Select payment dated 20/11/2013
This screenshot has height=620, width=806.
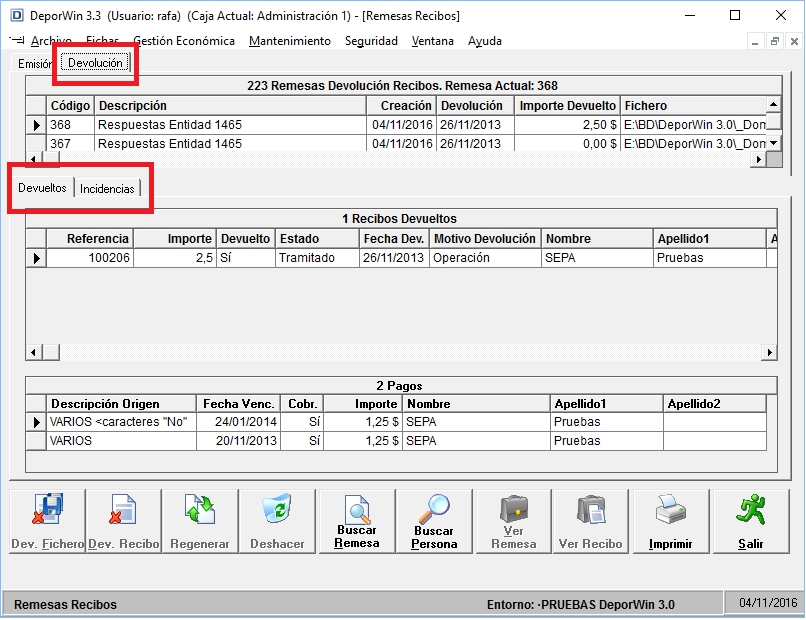pyautogui.click(x=396, y=441)
